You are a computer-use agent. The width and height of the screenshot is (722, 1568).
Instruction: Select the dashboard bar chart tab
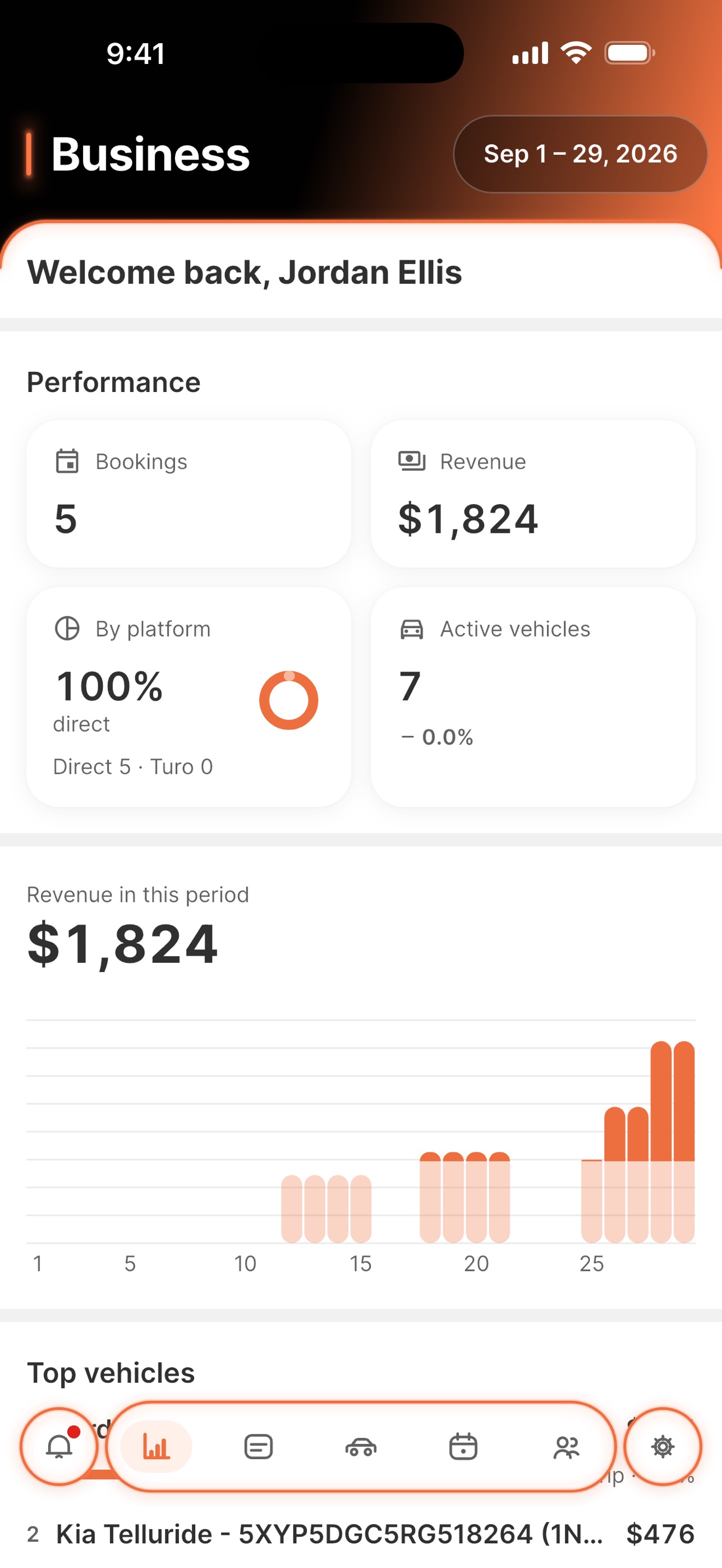[x=156, y=1446]
